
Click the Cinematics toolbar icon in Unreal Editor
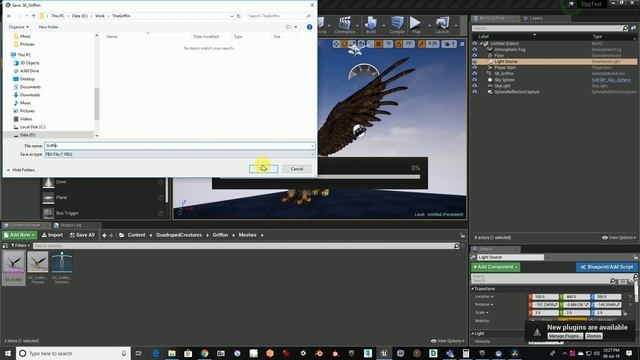click(345, 24)
